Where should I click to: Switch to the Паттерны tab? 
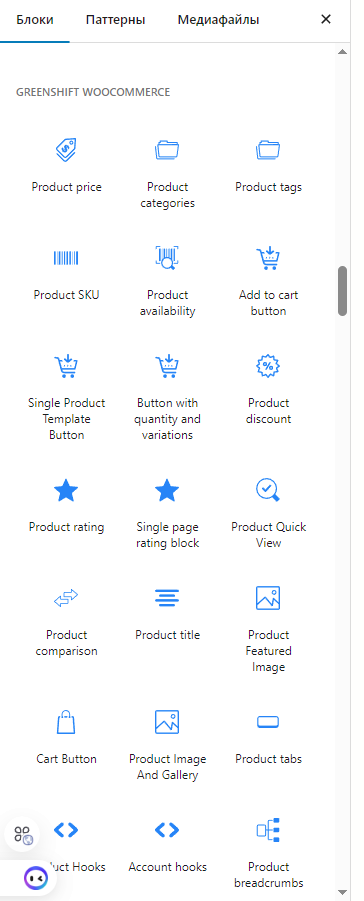116,20
